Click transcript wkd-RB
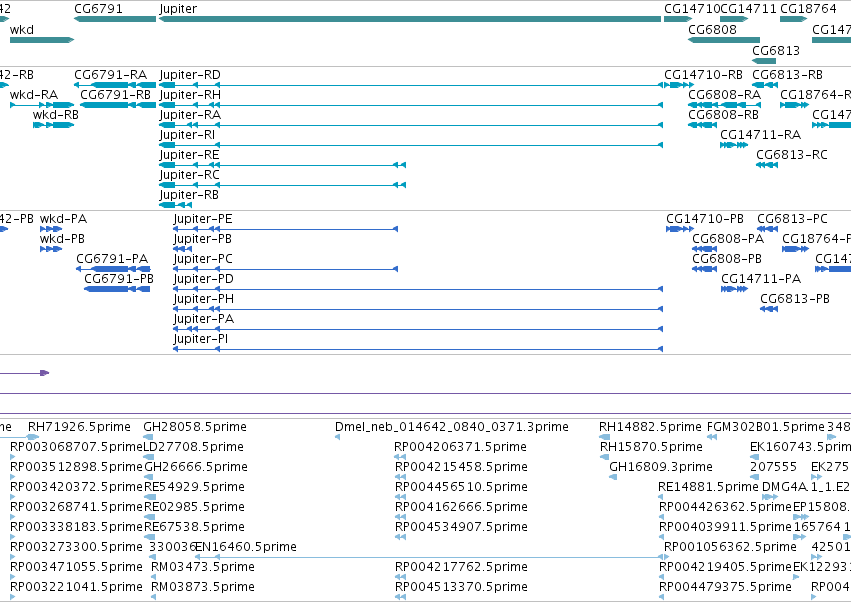 click(53, 125)
